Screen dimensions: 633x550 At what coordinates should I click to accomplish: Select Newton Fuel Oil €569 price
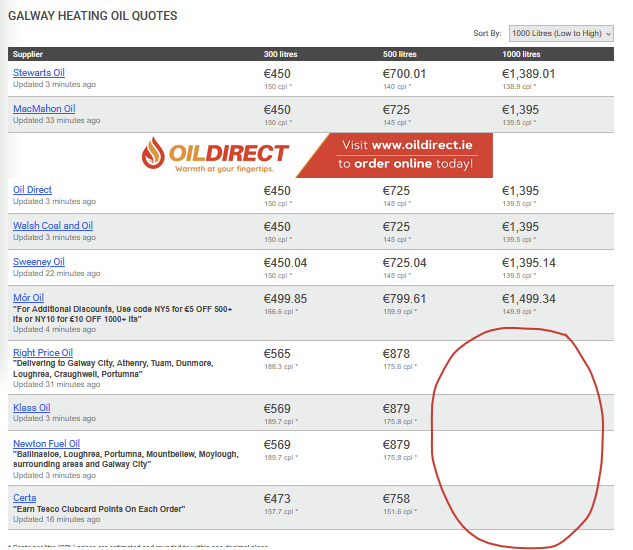pos(277,445)
